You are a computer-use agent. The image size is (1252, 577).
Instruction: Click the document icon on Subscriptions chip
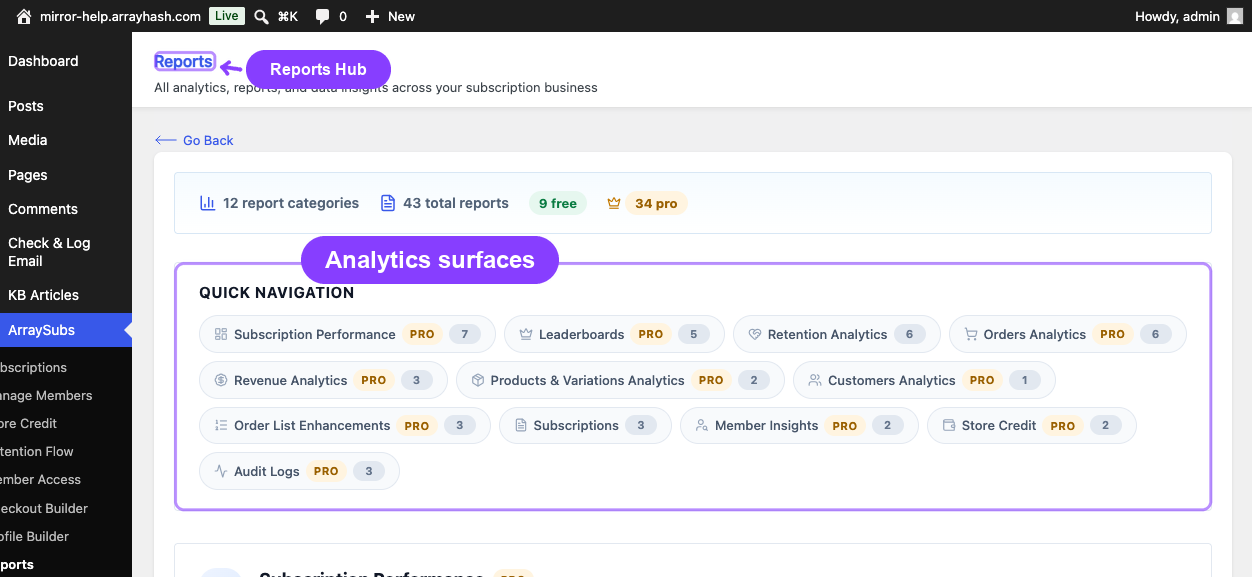521,425
